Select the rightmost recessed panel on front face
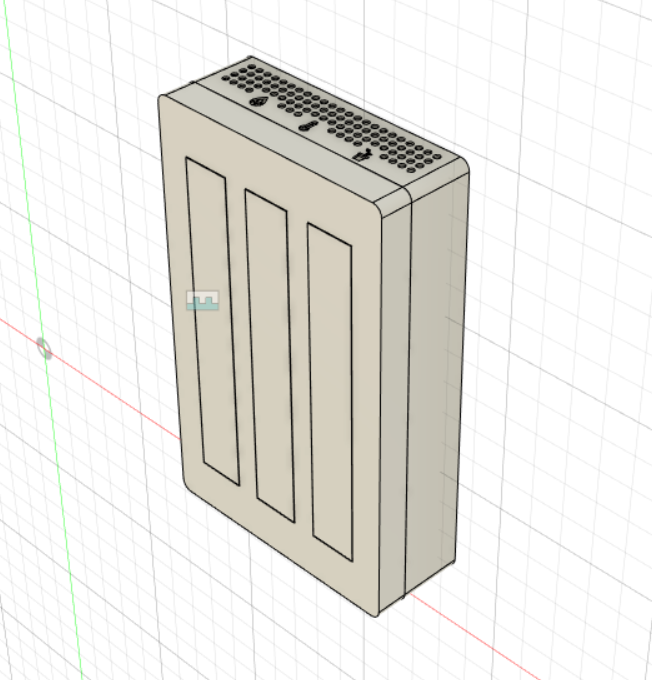This screenshot has width=652, height=680. pos(331,391)
